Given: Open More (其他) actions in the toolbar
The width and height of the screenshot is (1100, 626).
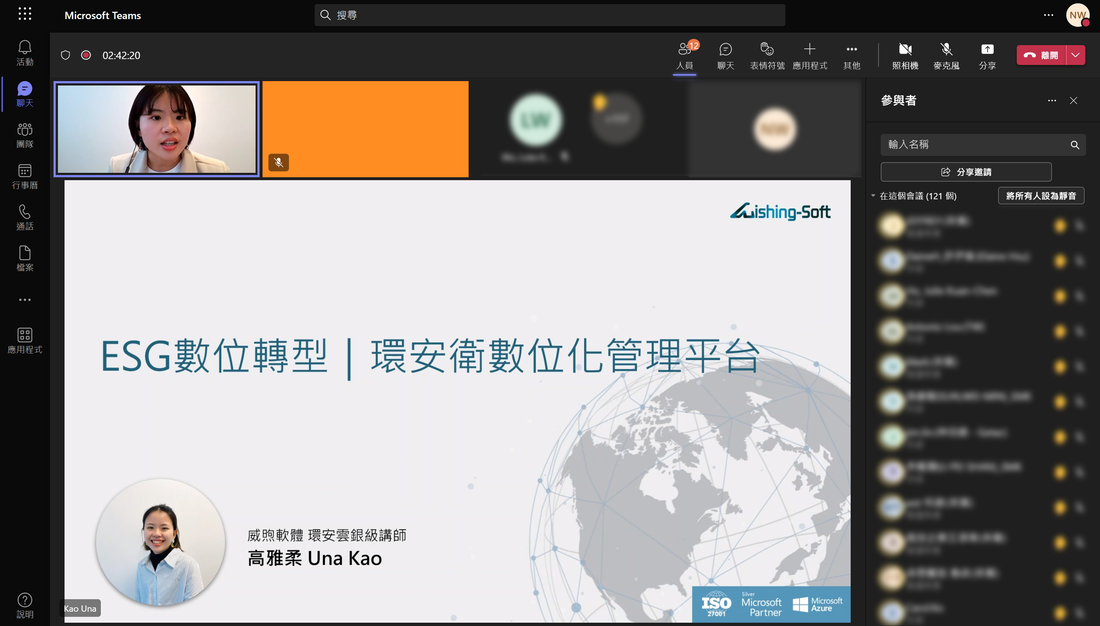Looking at the screenshot, I should pyautogui.click(x=852, y=56).
